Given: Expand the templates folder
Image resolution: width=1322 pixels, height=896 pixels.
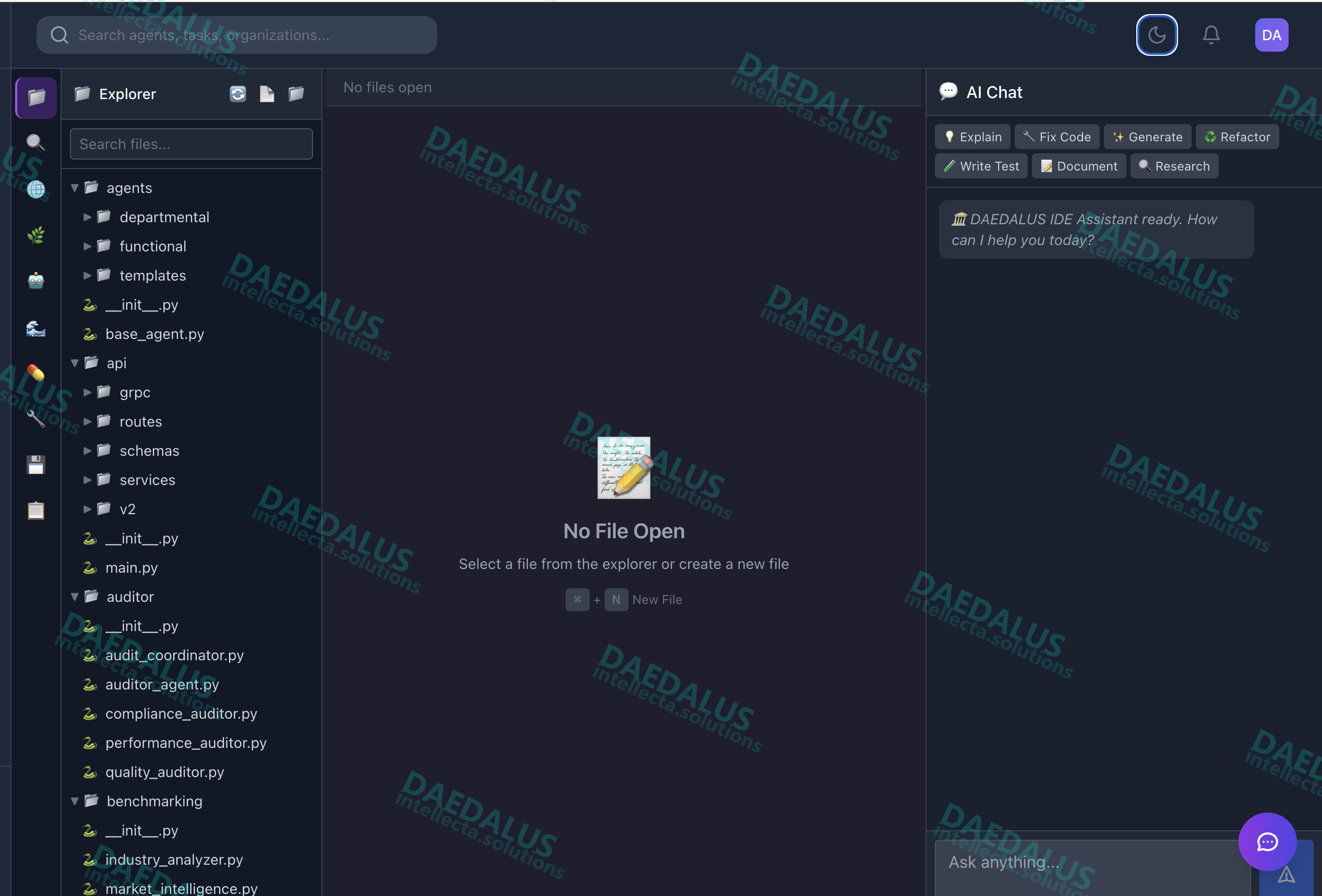Looking at the screenshot, I should pyautogui.click(x=87, y=276).
